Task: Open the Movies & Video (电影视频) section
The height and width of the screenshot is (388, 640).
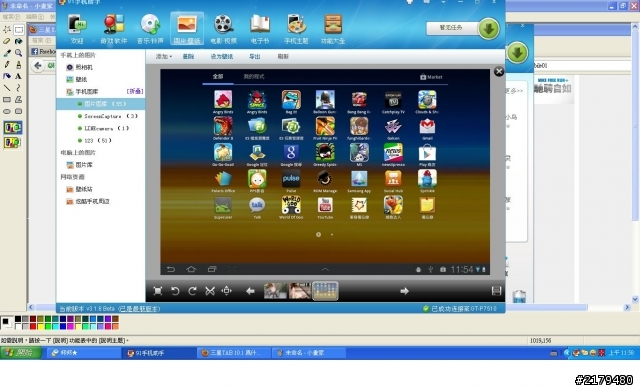Action: pyautogui.click(x=223, y=29)
